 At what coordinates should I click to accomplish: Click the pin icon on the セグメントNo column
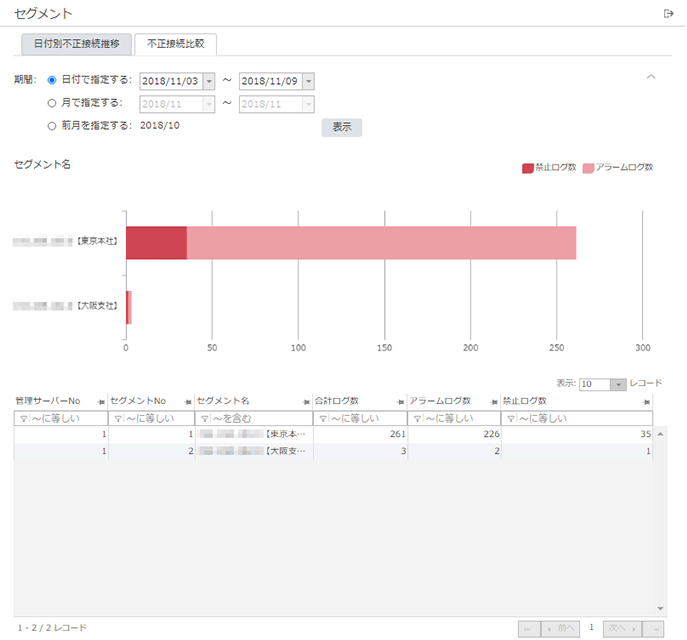(188, 401)
